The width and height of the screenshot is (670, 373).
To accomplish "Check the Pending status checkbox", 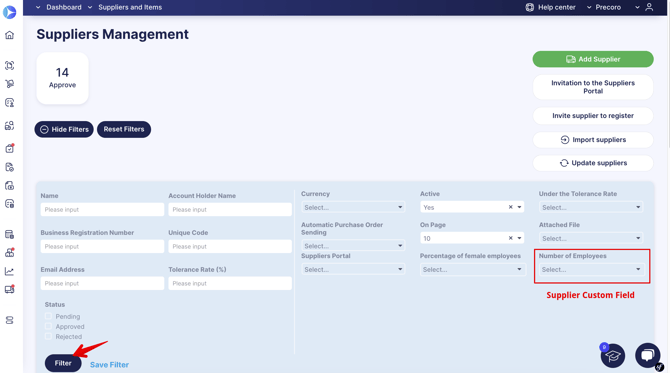I will pyautogui.click(x=48, y=317).
